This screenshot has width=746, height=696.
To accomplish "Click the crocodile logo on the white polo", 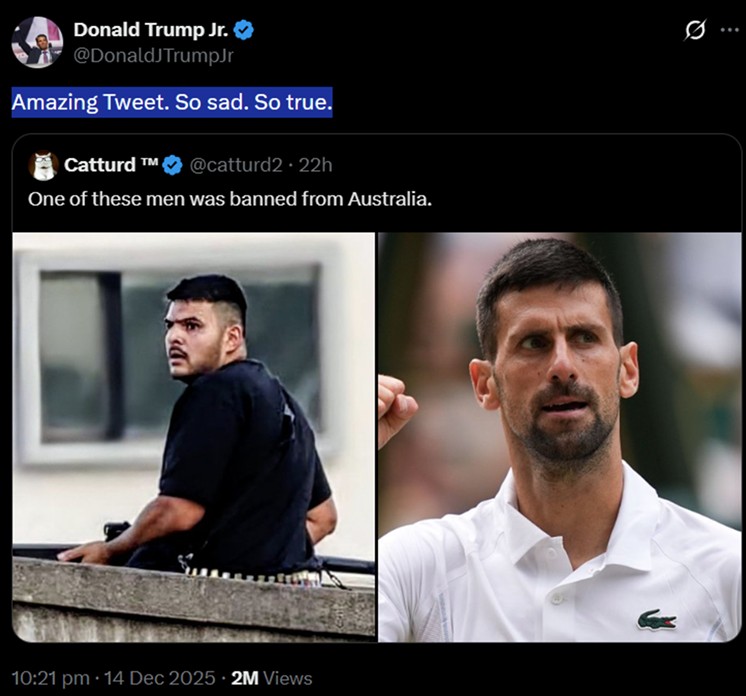I will point(656,619).
